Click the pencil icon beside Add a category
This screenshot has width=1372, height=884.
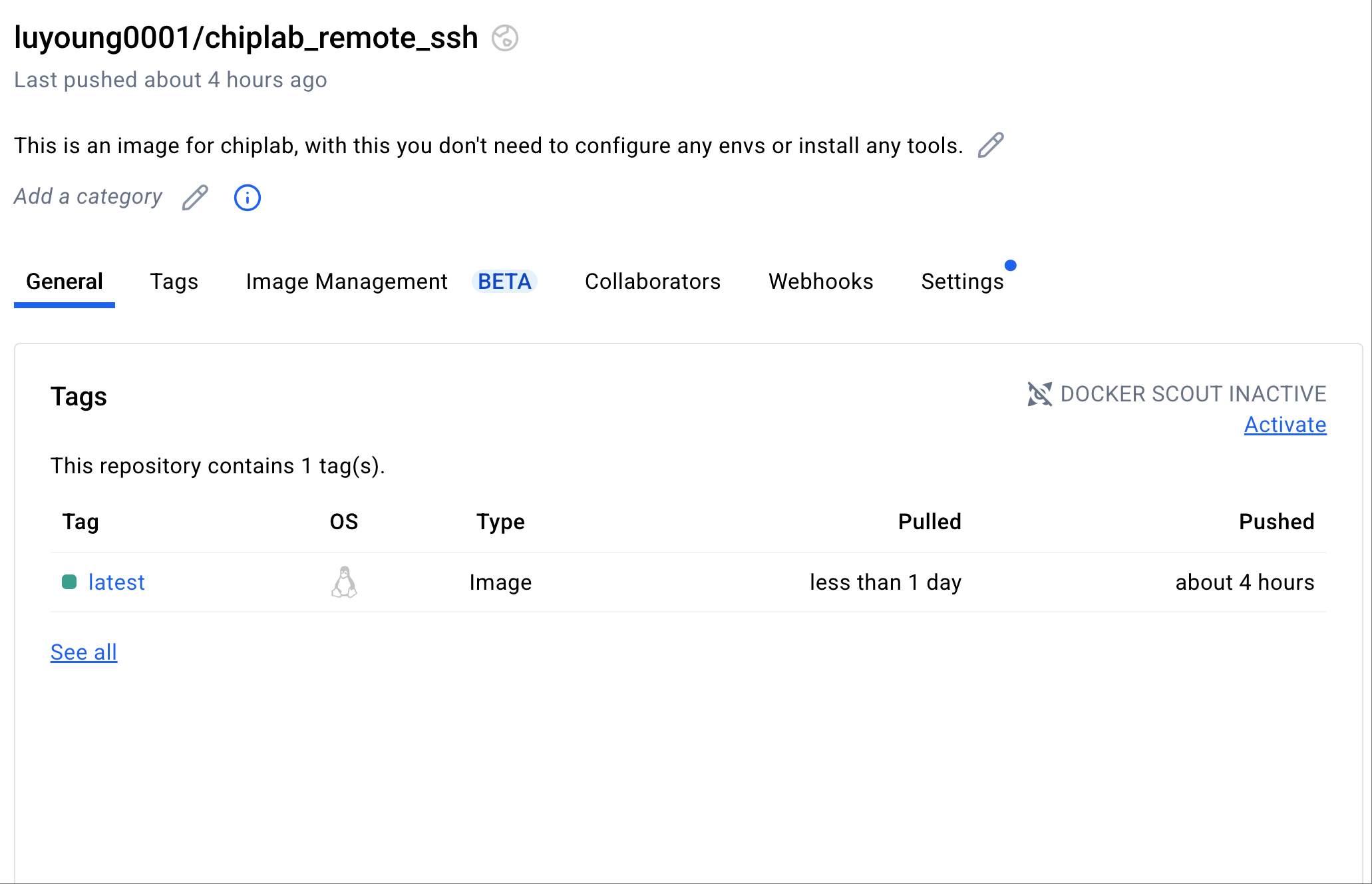tap(195, 198)
